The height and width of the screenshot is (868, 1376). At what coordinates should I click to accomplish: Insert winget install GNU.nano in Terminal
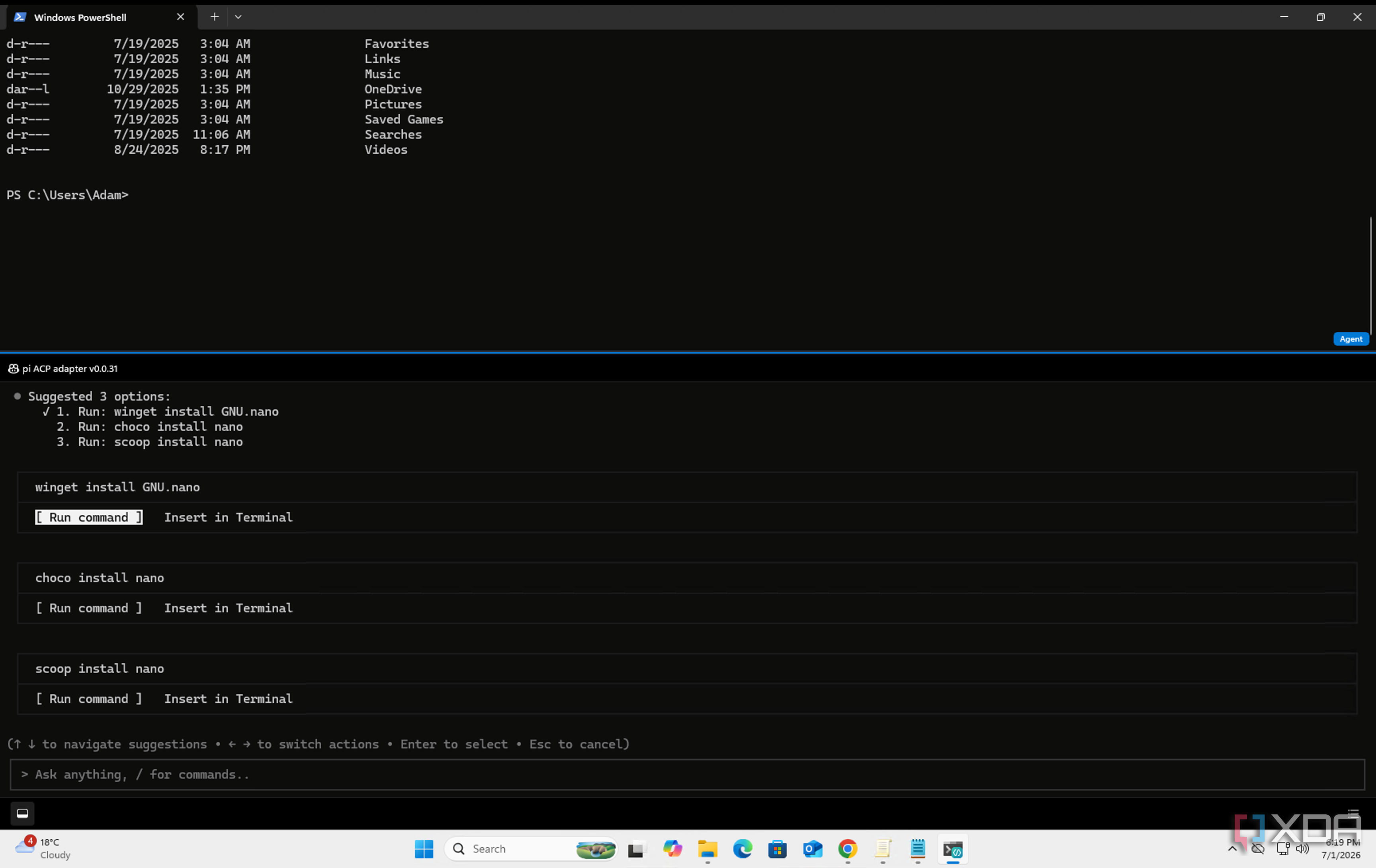[x=228, y=517]
